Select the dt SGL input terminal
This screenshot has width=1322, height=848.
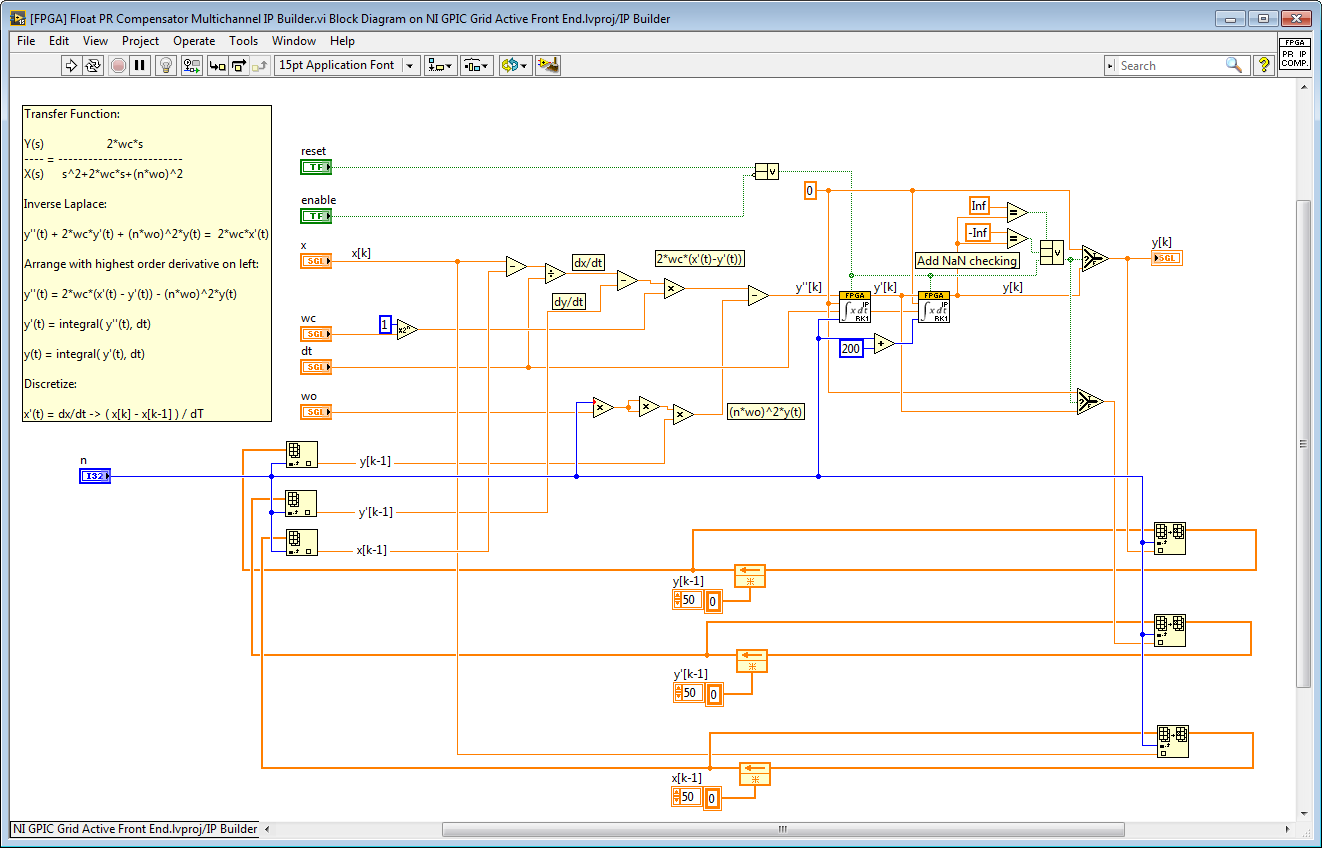click(x=316, y=367)
